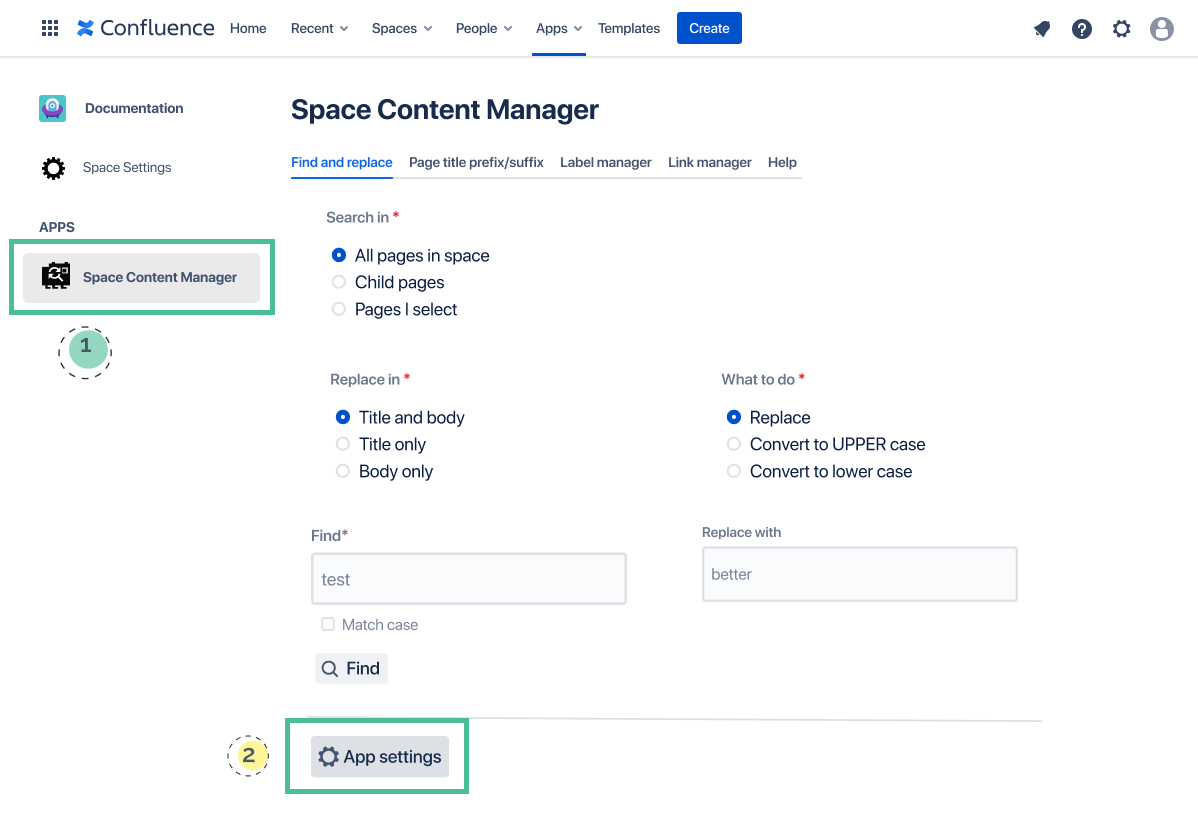Expand the Spaces dropdown menu
The height and width of the screenshot is (827, 1198).
click(x=402, y=28)
